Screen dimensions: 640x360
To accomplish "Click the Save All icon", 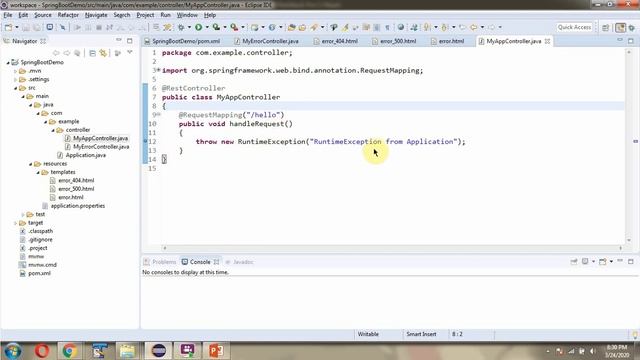I will click(x=37, y=27).
